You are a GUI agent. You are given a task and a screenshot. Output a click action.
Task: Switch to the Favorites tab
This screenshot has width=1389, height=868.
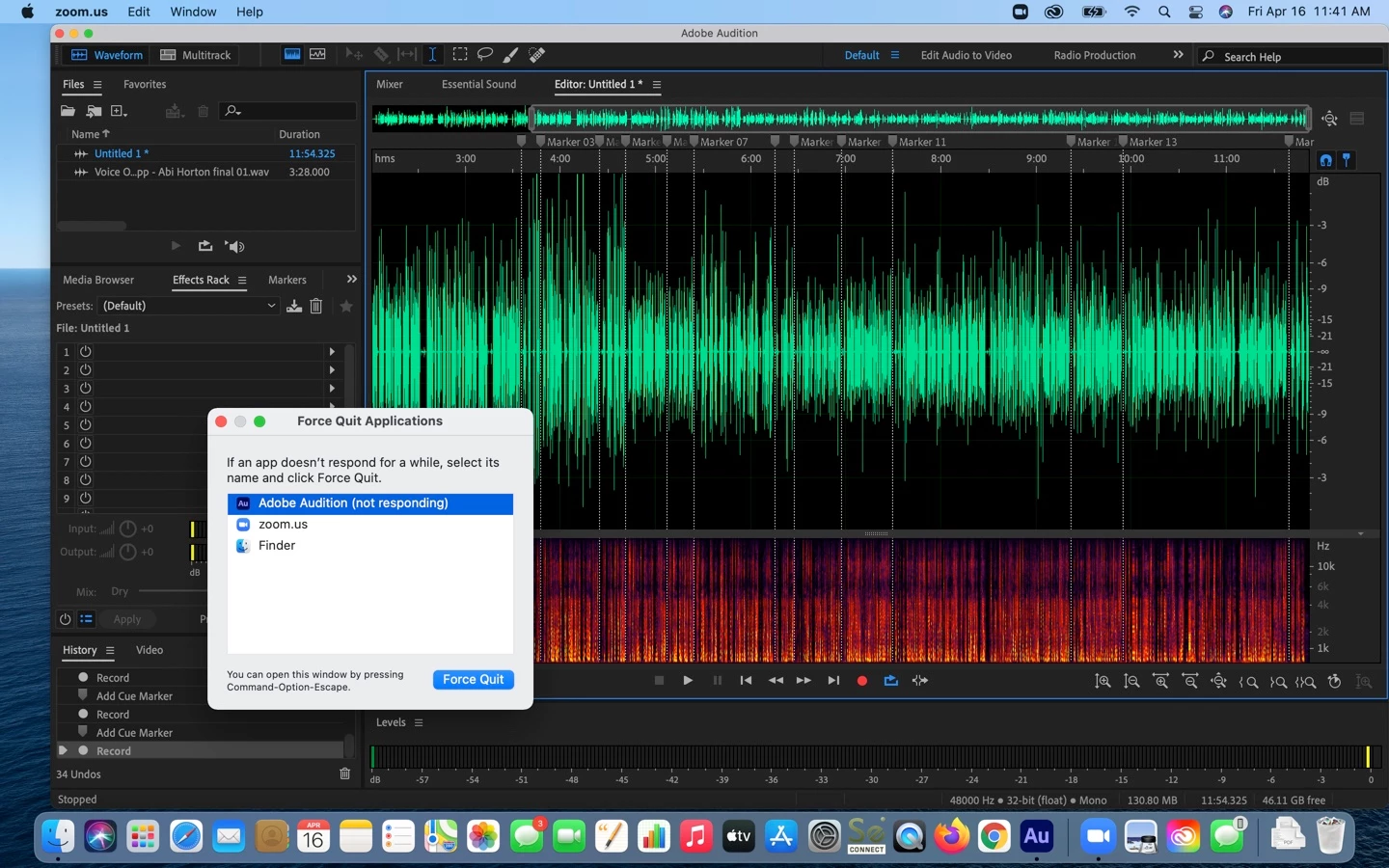145,84
